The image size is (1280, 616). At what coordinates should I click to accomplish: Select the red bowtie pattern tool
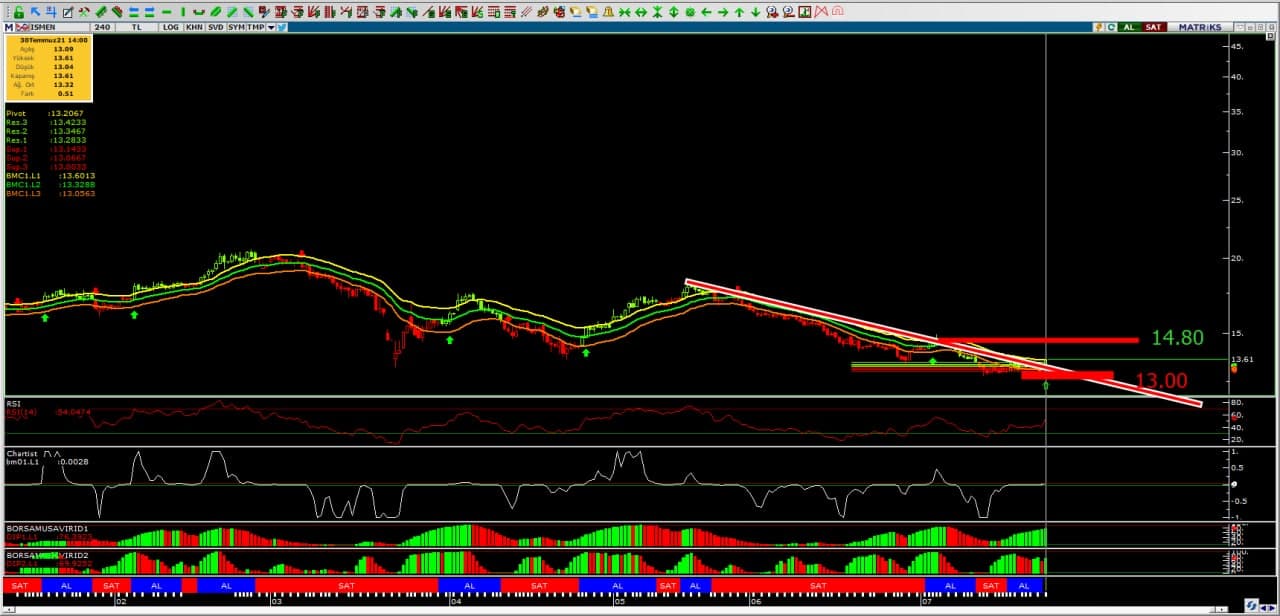click(x=821, y=12)
